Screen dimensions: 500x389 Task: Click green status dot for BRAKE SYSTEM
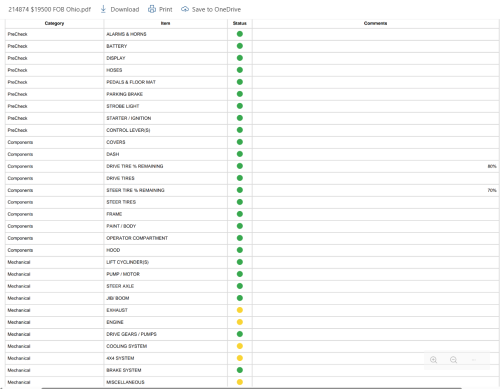(x=240, y=370)
